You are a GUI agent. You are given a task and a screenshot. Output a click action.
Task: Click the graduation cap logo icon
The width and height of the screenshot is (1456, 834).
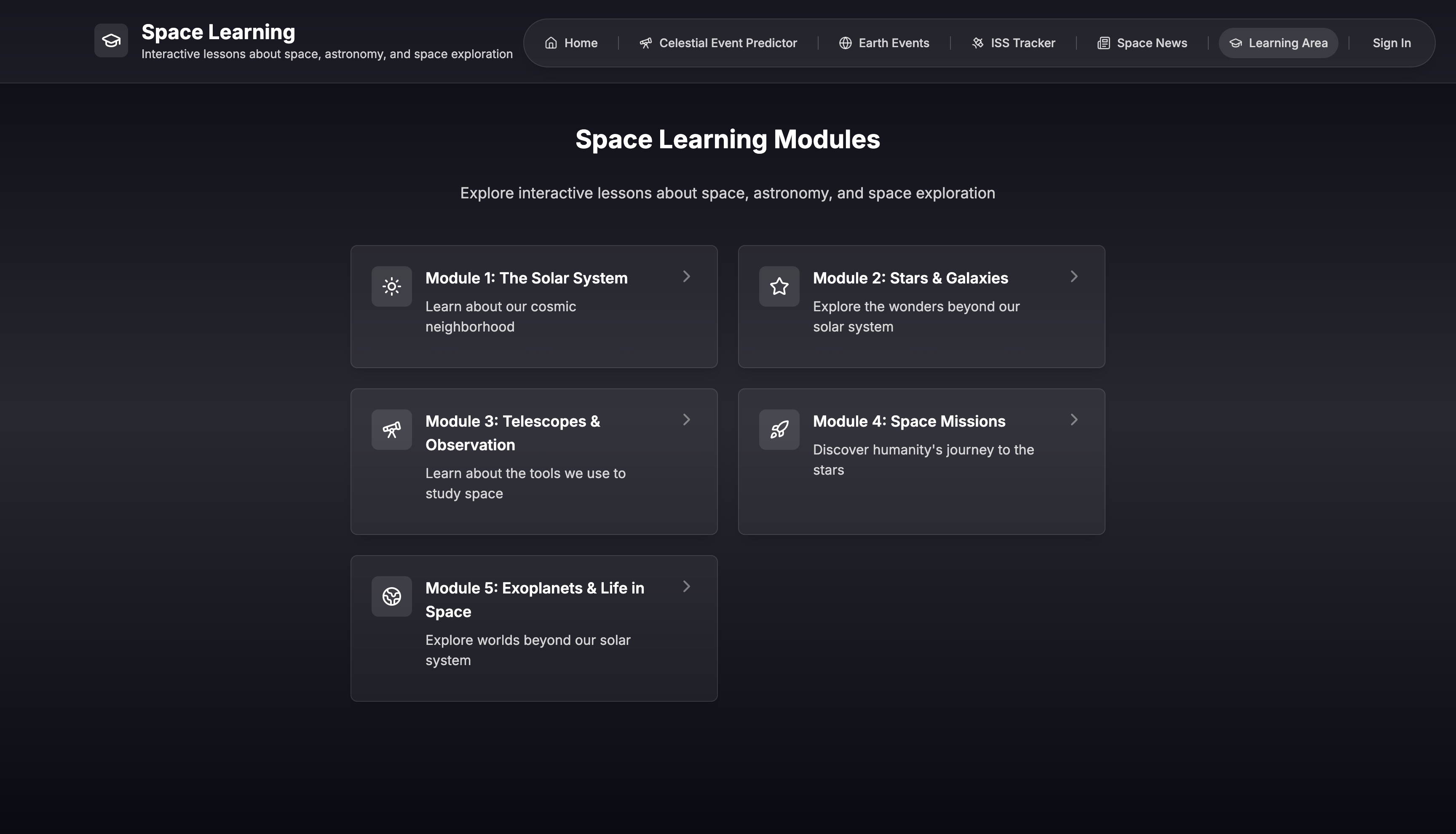click(x=111, y=41)
